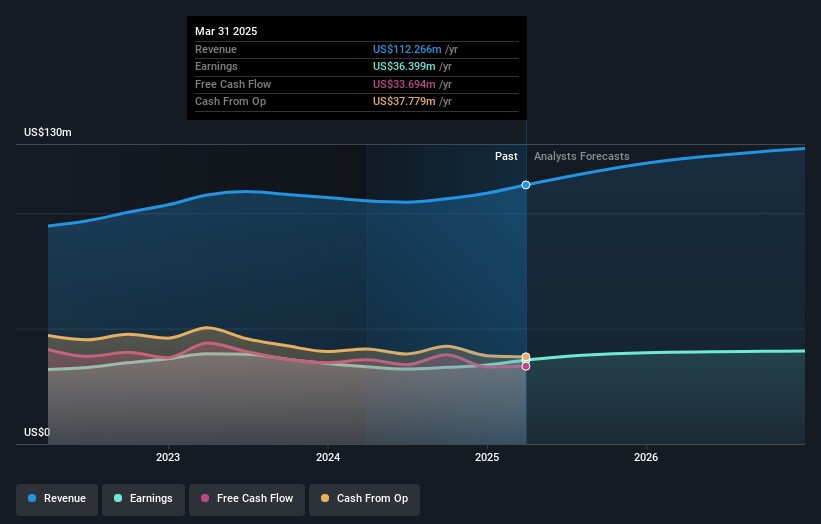Screen dimensions: 821x524
Task: Click the 2023 x-axis label
Action: [168, 458]
